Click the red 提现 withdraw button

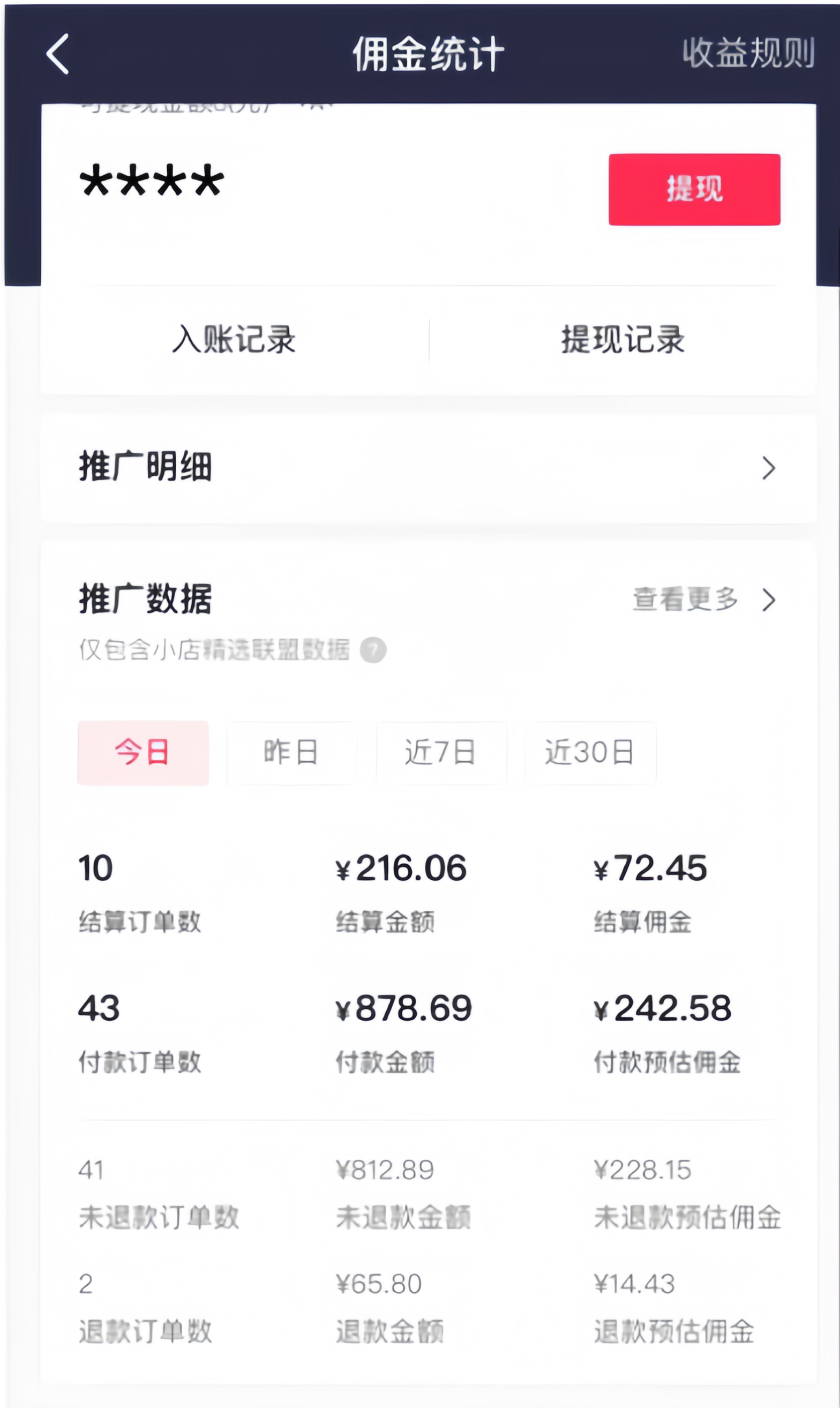(x=694, y=190)
